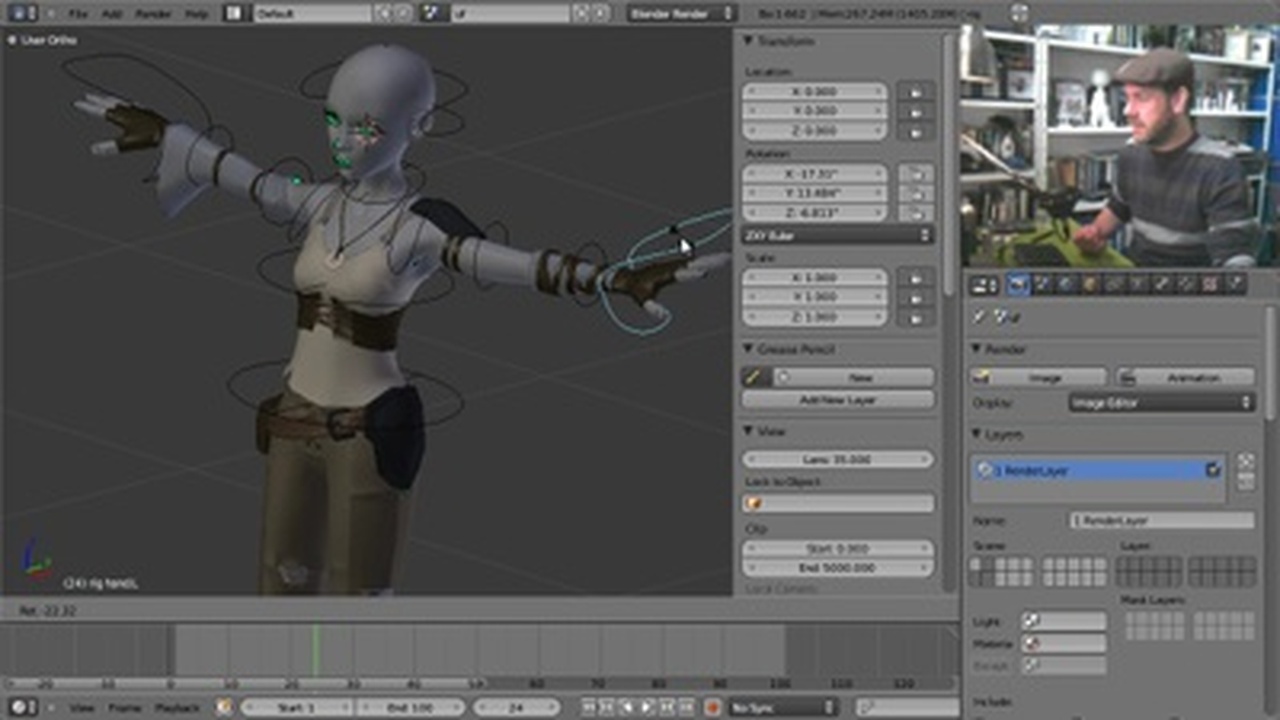
Task: Click the Render Image button
Action: [1037, 377]
